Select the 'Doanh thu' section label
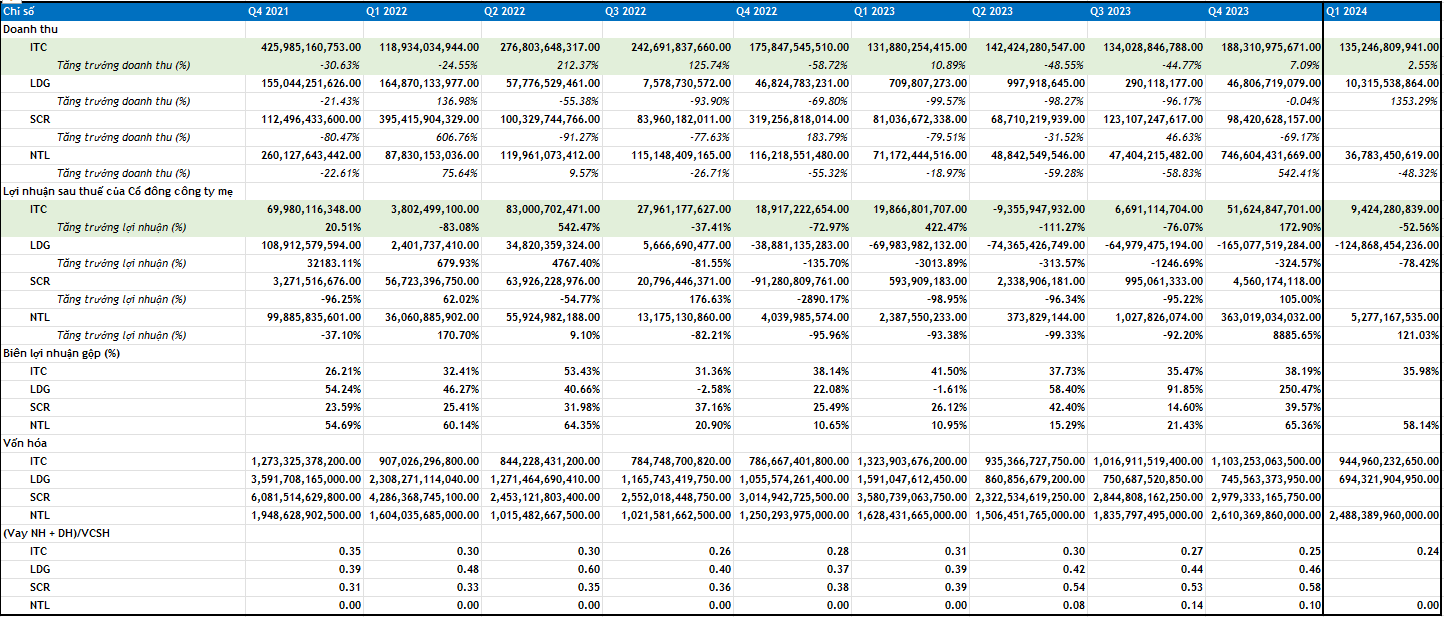The image size is (1444, 617). pyautogui.click(x=30, y=30)
